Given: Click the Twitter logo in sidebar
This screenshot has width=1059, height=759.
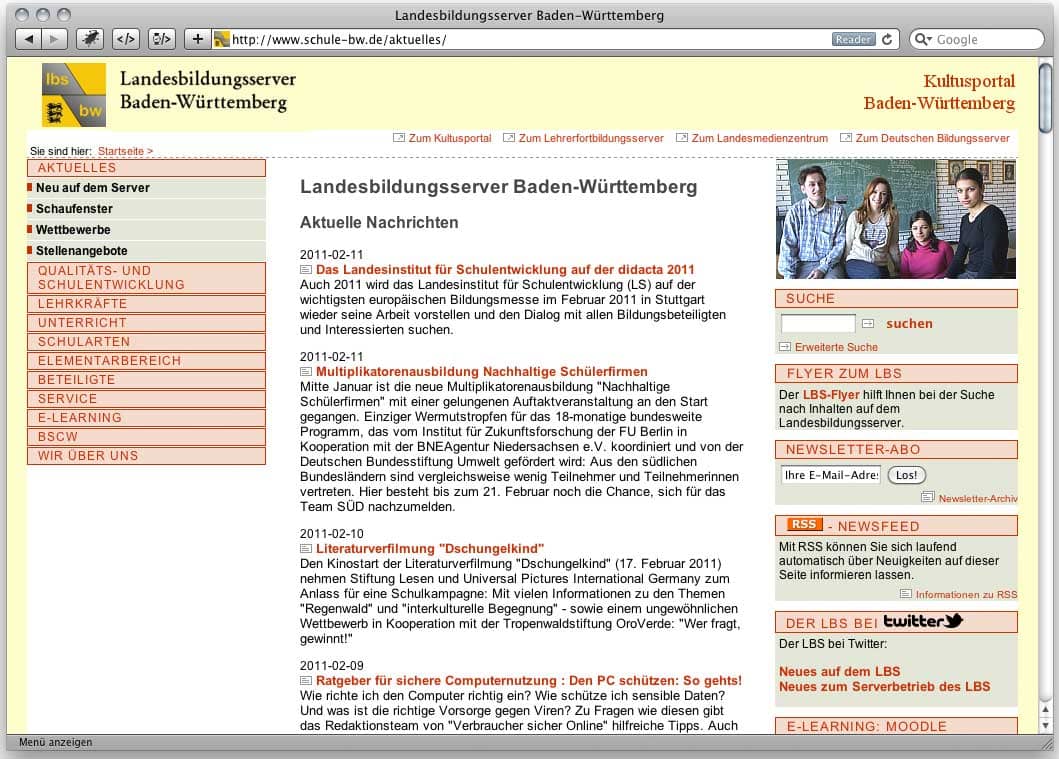Looking at the screenshot, I should (922, 622).
